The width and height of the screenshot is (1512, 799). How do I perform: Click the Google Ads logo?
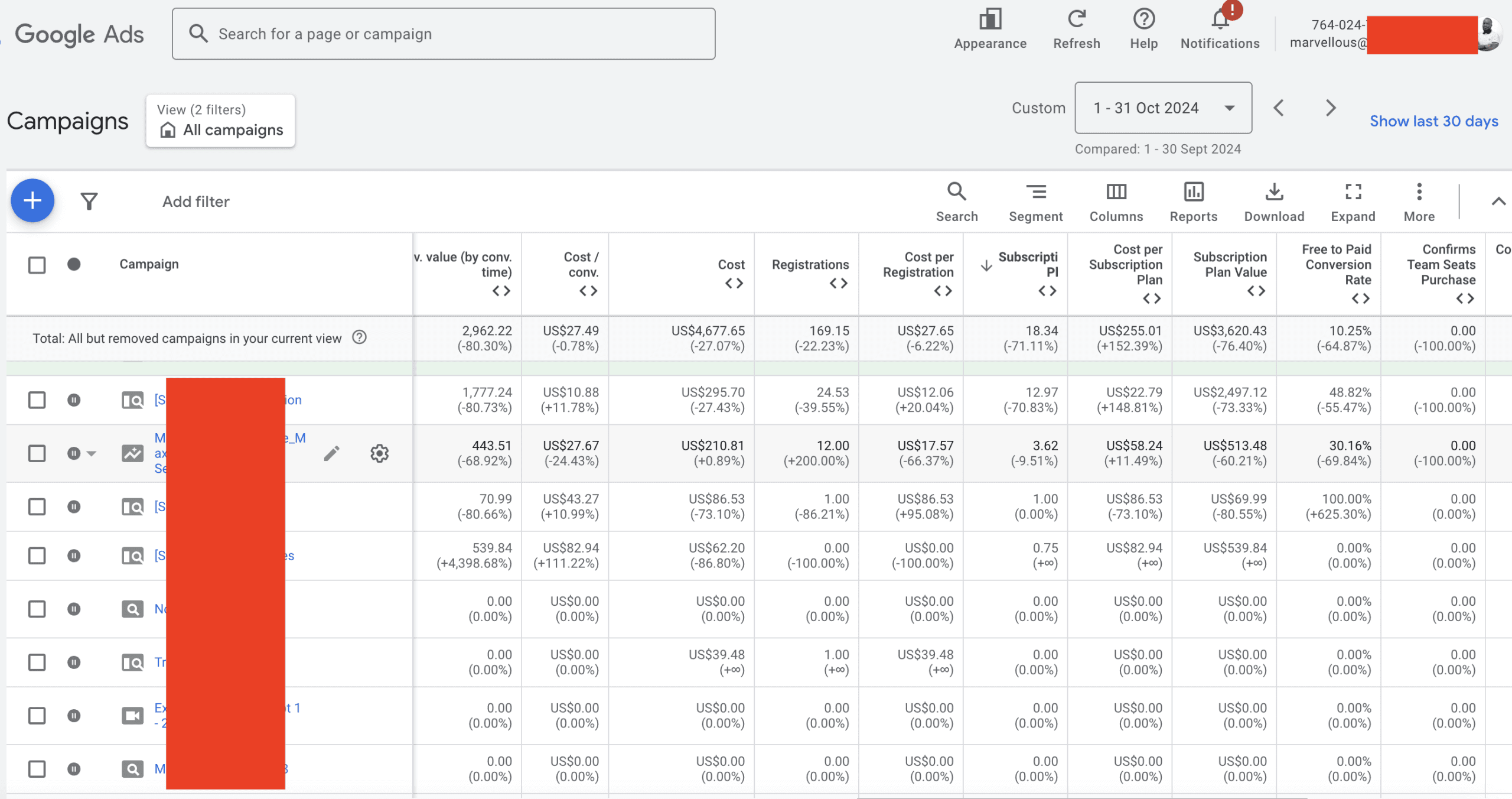(79, 34)
